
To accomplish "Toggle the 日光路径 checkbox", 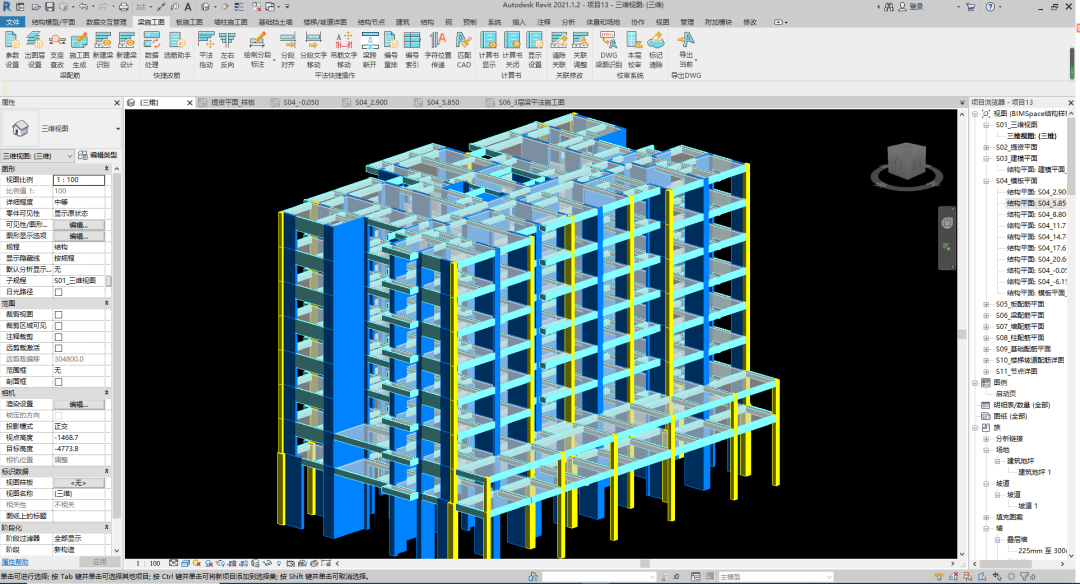I will 58,292.
